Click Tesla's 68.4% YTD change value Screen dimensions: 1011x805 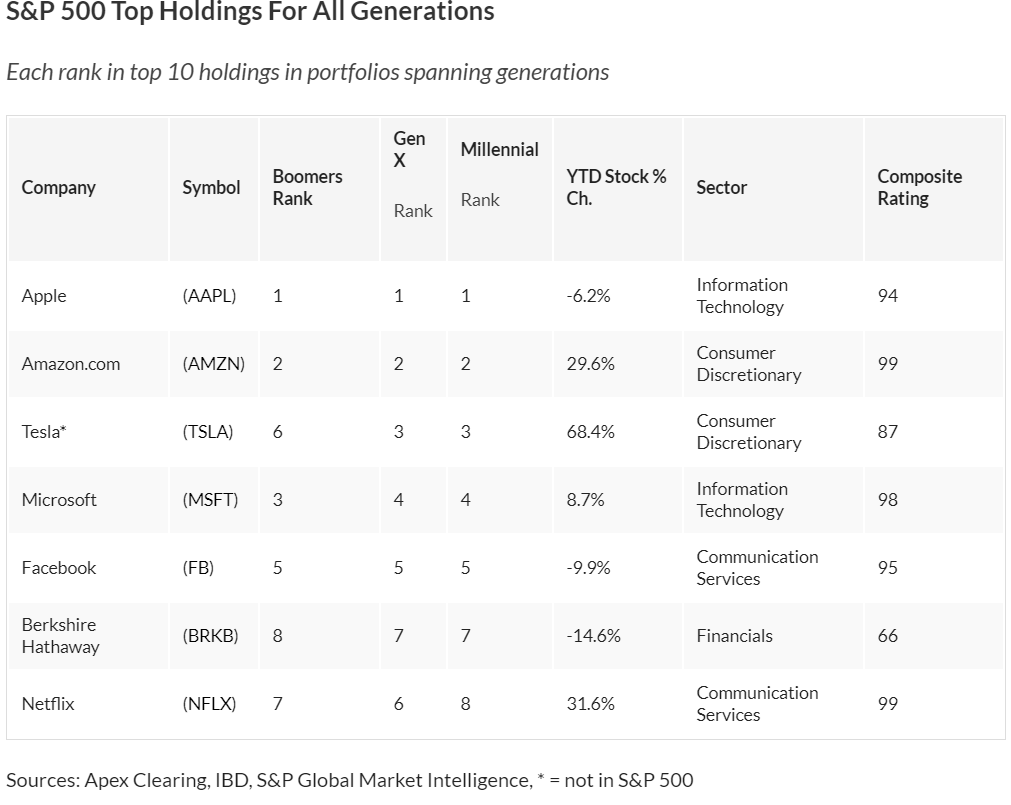[x=590, y=432]
